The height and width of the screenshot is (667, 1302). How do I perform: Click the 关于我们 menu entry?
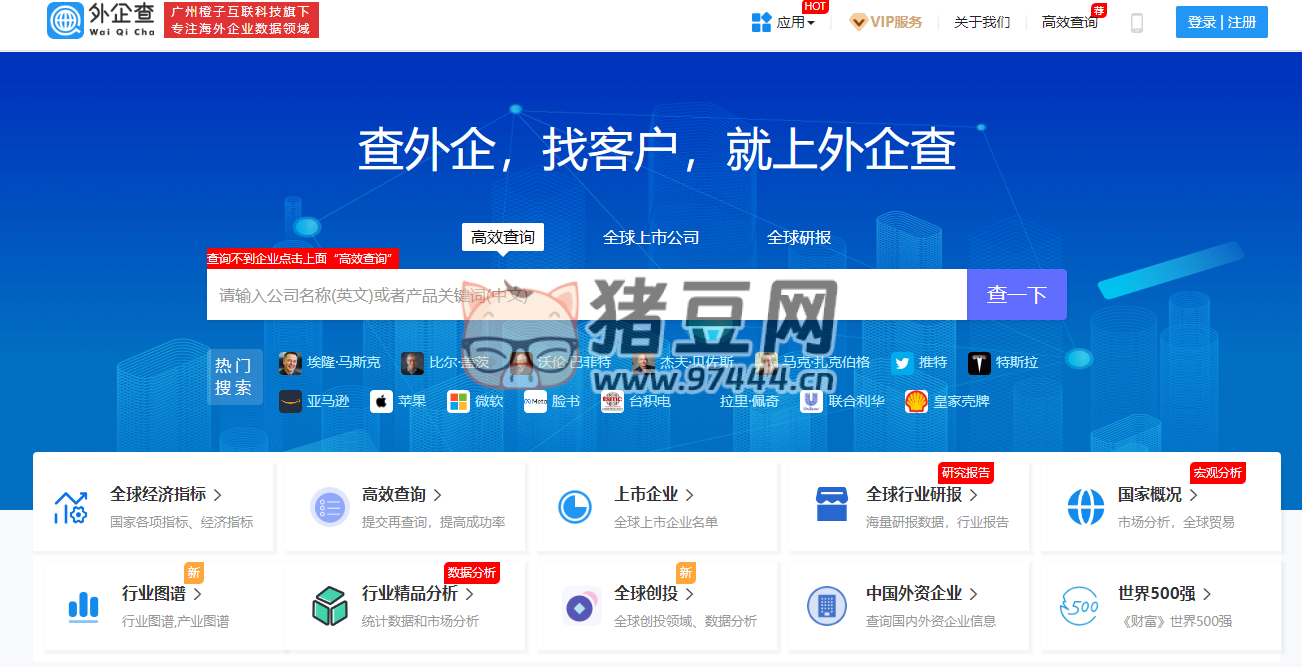coord(981,21)
